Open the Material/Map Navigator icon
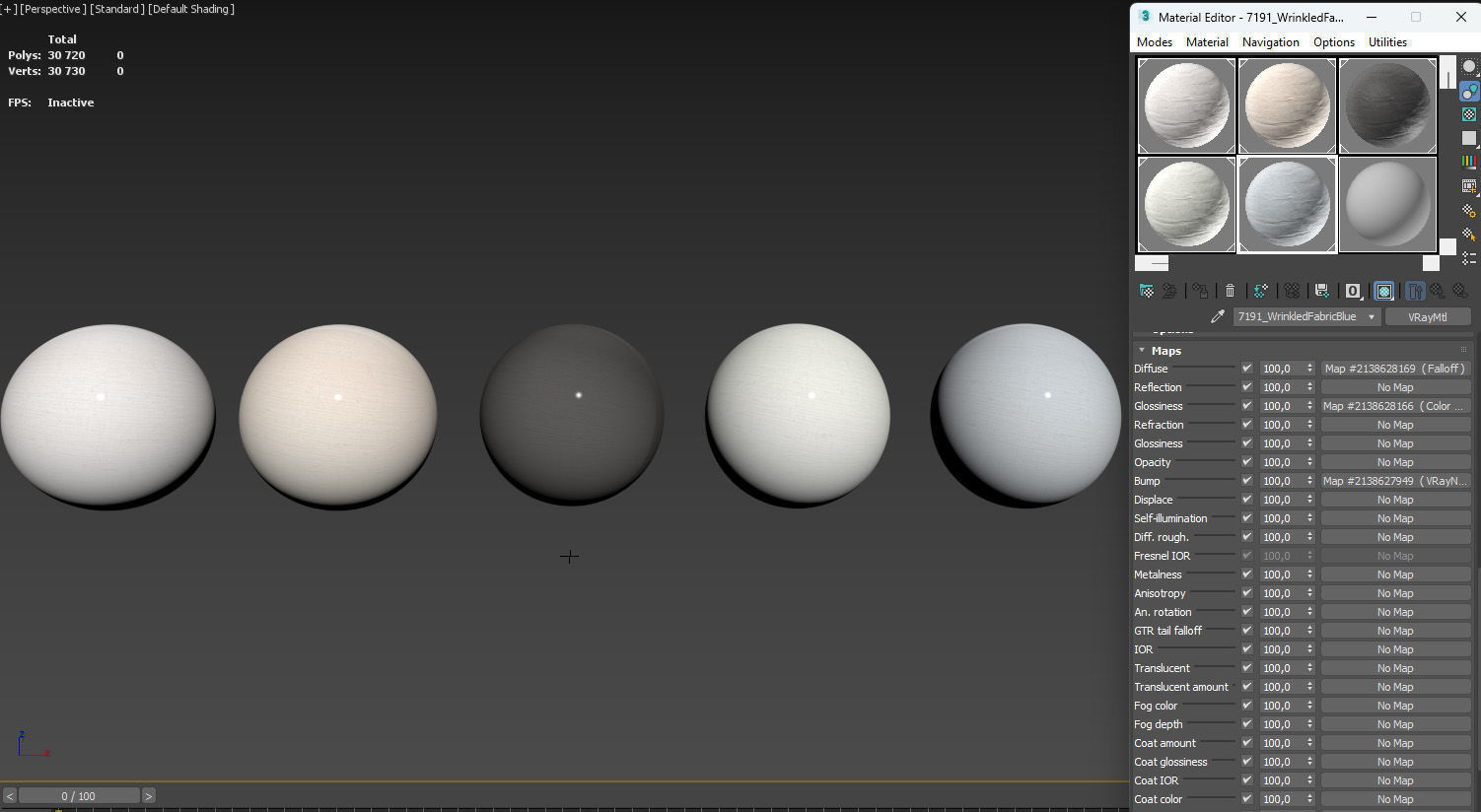Viewport: 1481px width, 812px height. point(1469,257)
